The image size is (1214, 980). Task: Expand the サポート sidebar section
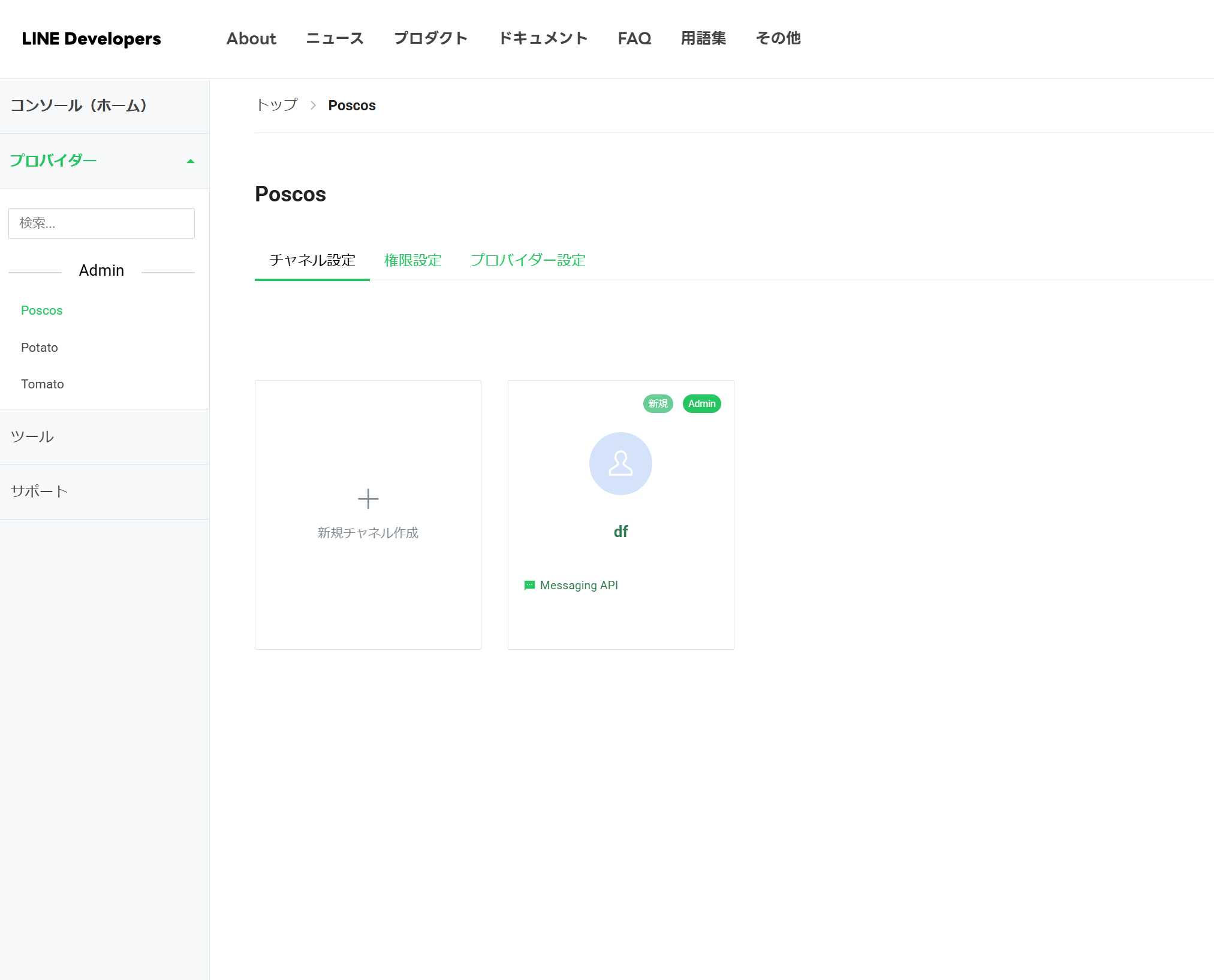coord(40,491)
